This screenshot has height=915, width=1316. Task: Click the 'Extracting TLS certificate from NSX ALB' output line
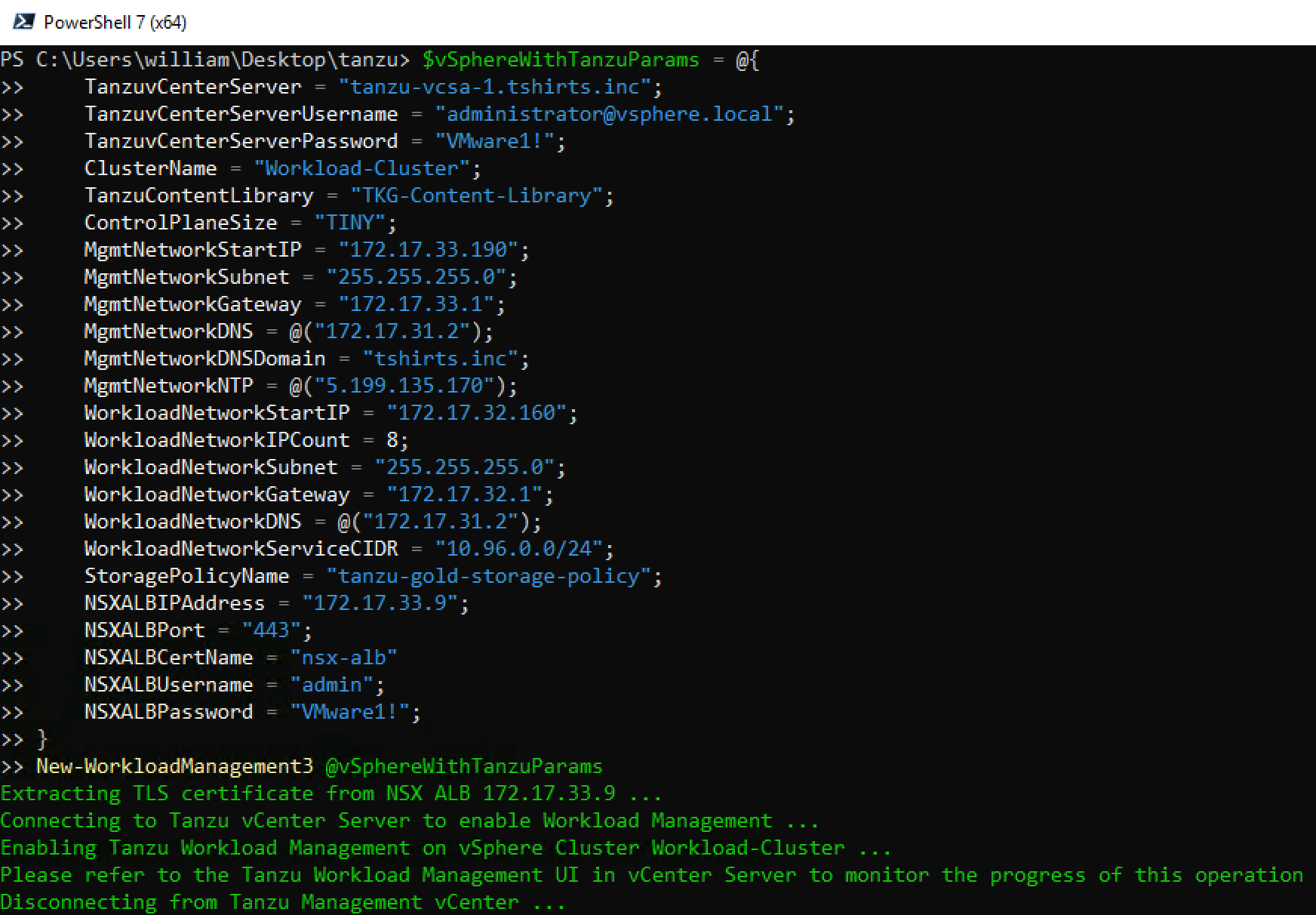[331, 793]
